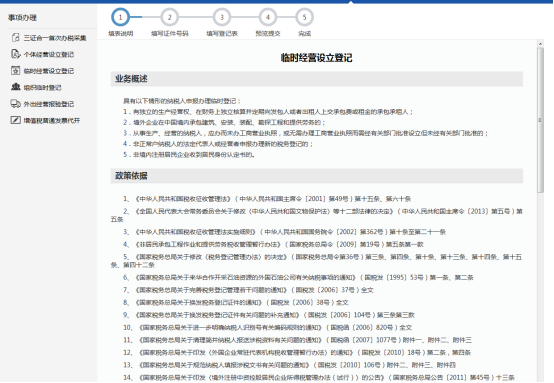Select step 1 circle 填表说明
The height and width of the screenshot is (383, 554).
pos(120,17)
